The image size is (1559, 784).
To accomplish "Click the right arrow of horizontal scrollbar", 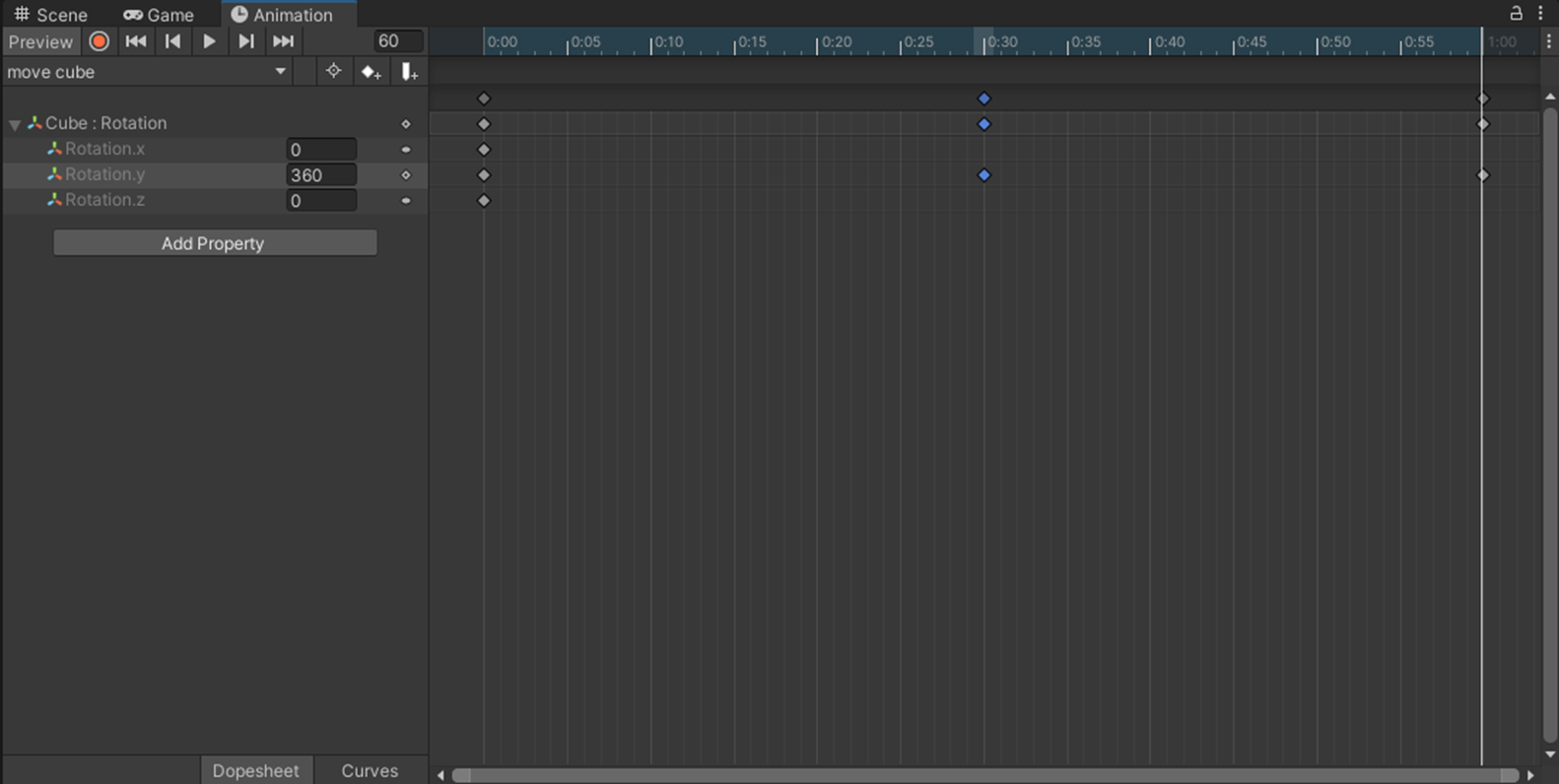I will [1530, 775].
